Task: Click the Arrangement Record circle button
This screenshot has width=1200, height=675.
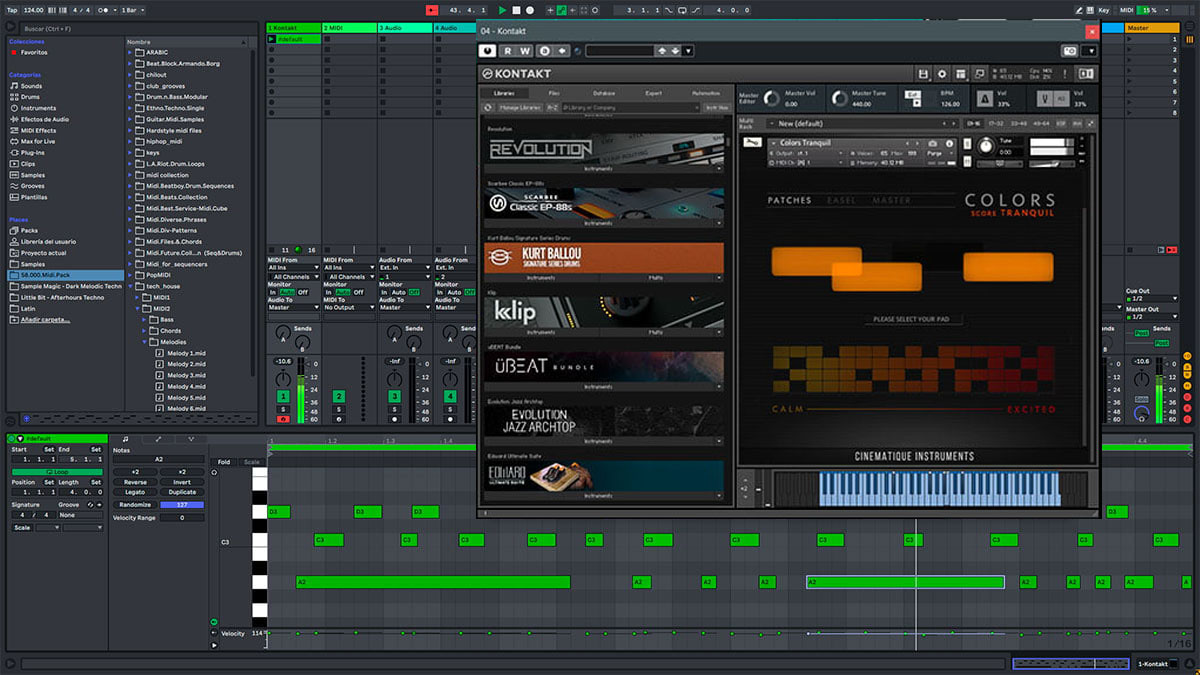Action: [530, 10]
